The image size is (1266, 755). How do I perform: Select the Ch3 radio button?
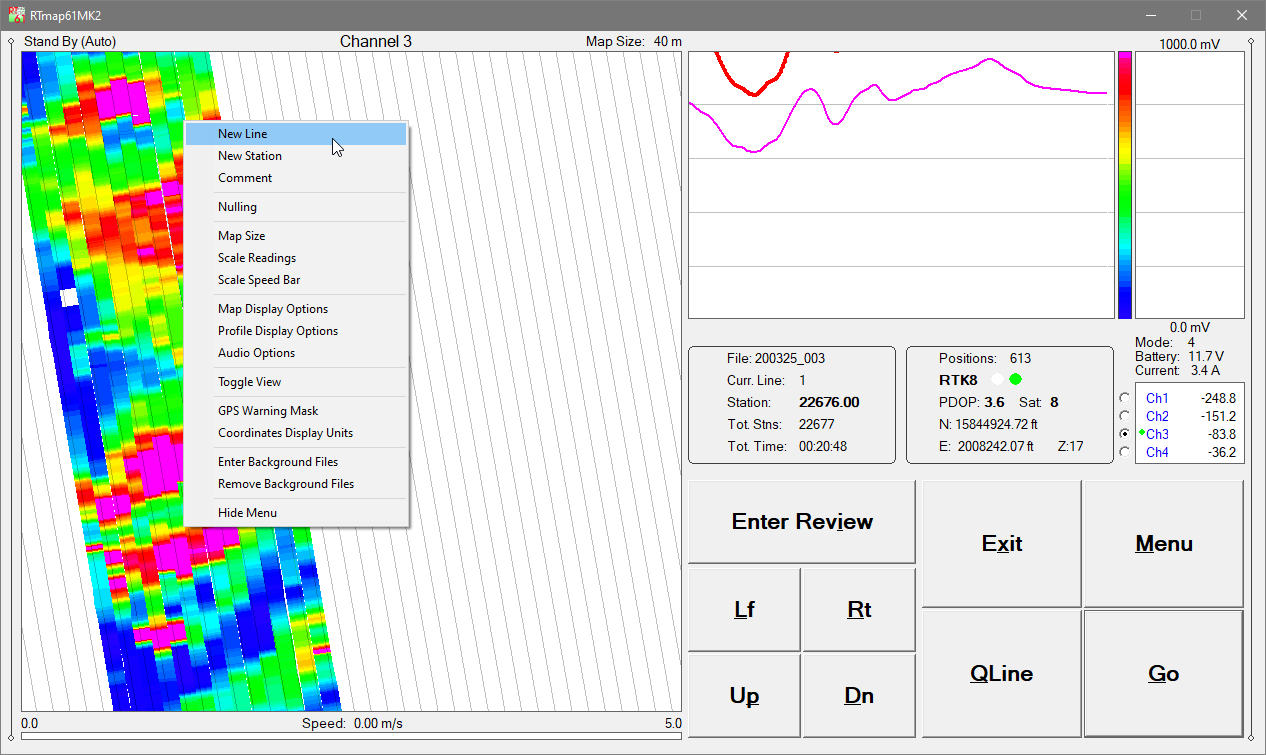click(x=1125, y=434)
